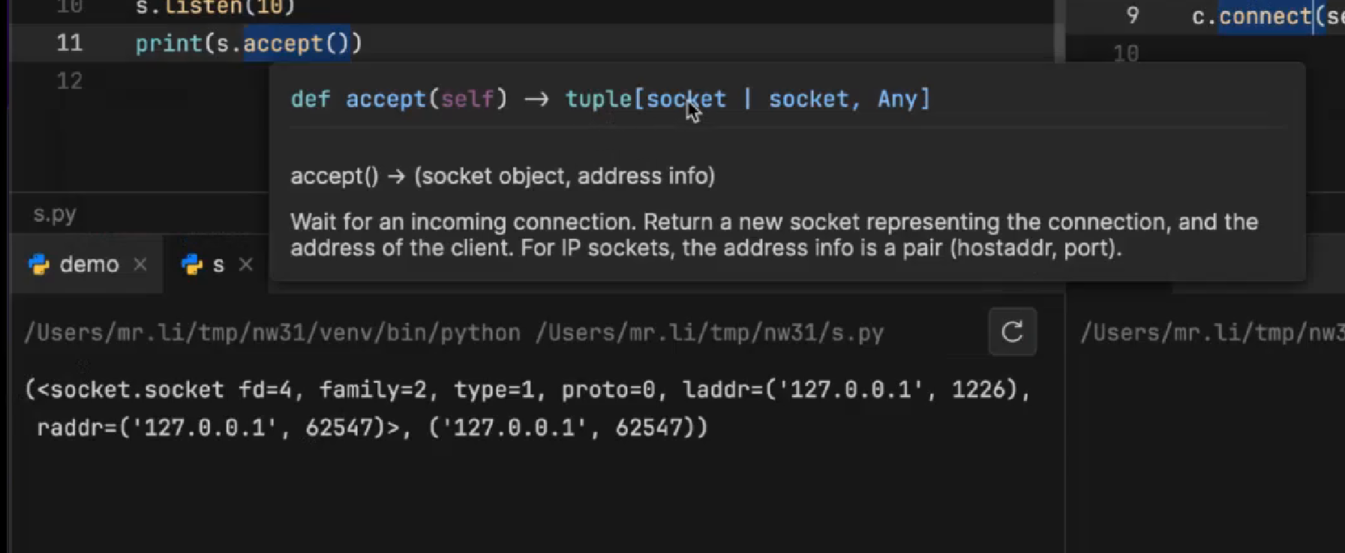Close the s run tab
Viewport: 1345px width, 553px height.
(245, 265)
